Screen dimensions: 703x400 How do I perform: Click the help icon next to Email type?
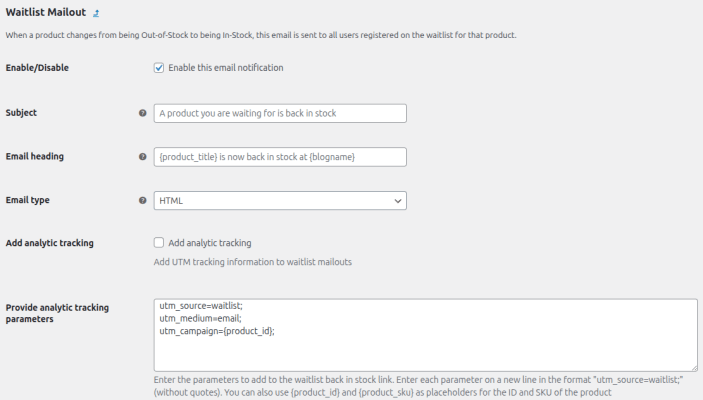(x=142, y=200)
